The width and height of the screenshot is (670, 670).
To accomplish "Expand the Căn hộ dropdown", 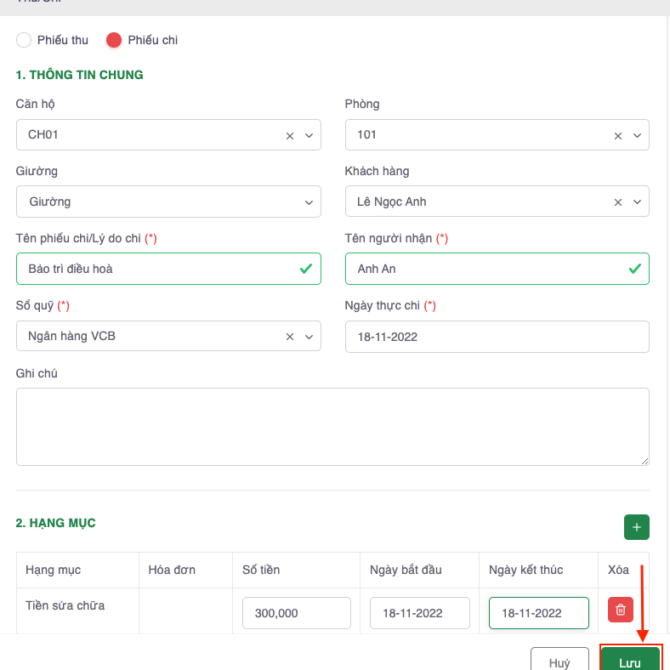I will tap(309, 136).
